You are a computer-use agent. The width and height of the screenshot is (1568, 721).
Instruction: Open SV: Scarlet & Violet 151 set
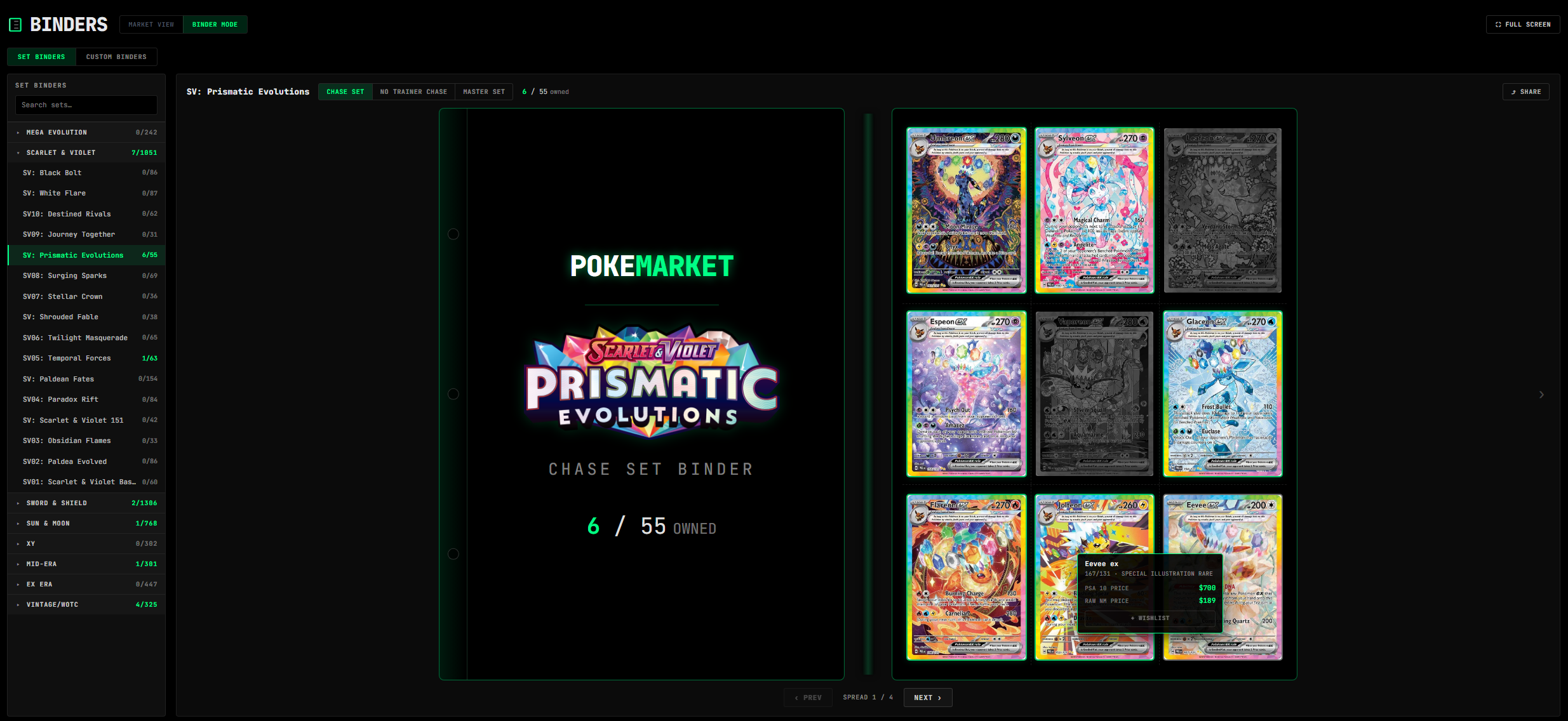(x=86, y=420)
